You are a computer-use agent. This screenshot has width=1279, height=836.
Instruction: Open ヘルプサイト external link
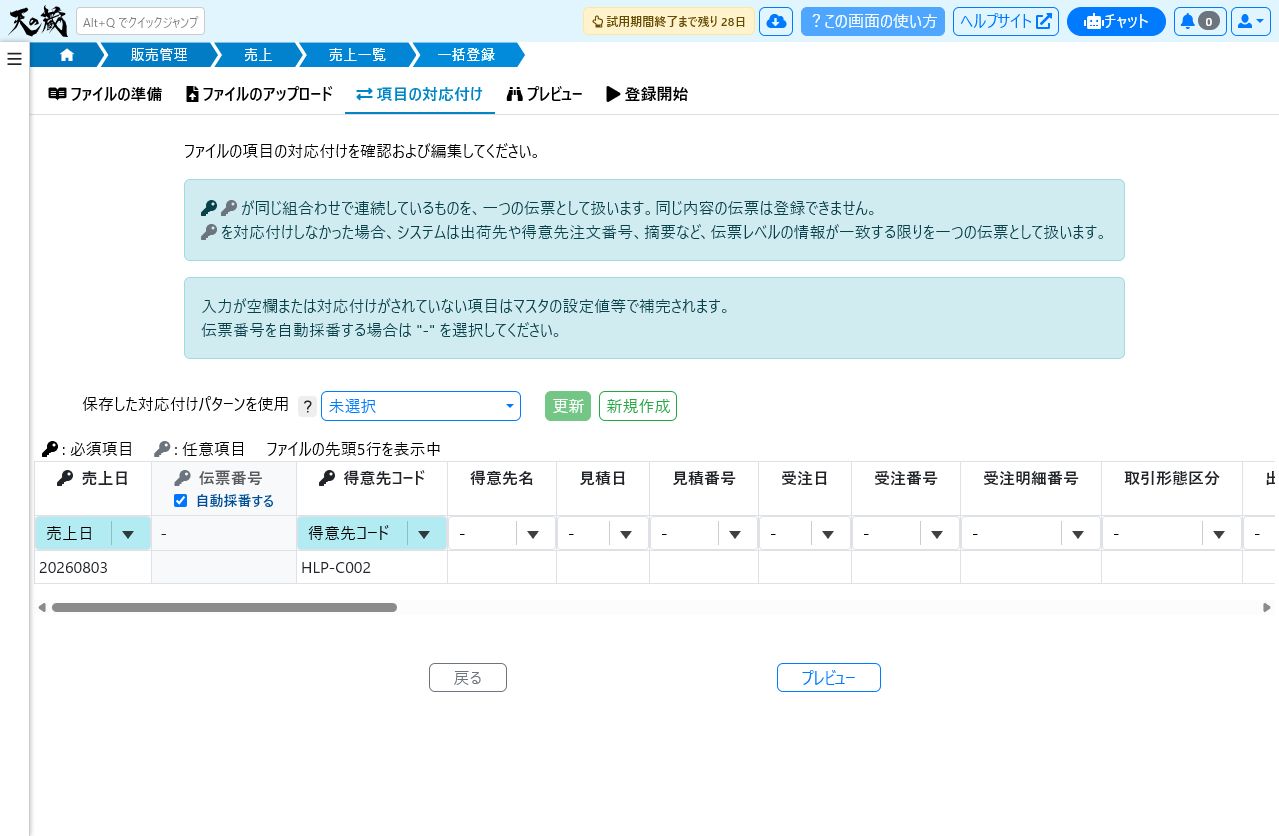pyautogui.click(x=1005, y=21)
